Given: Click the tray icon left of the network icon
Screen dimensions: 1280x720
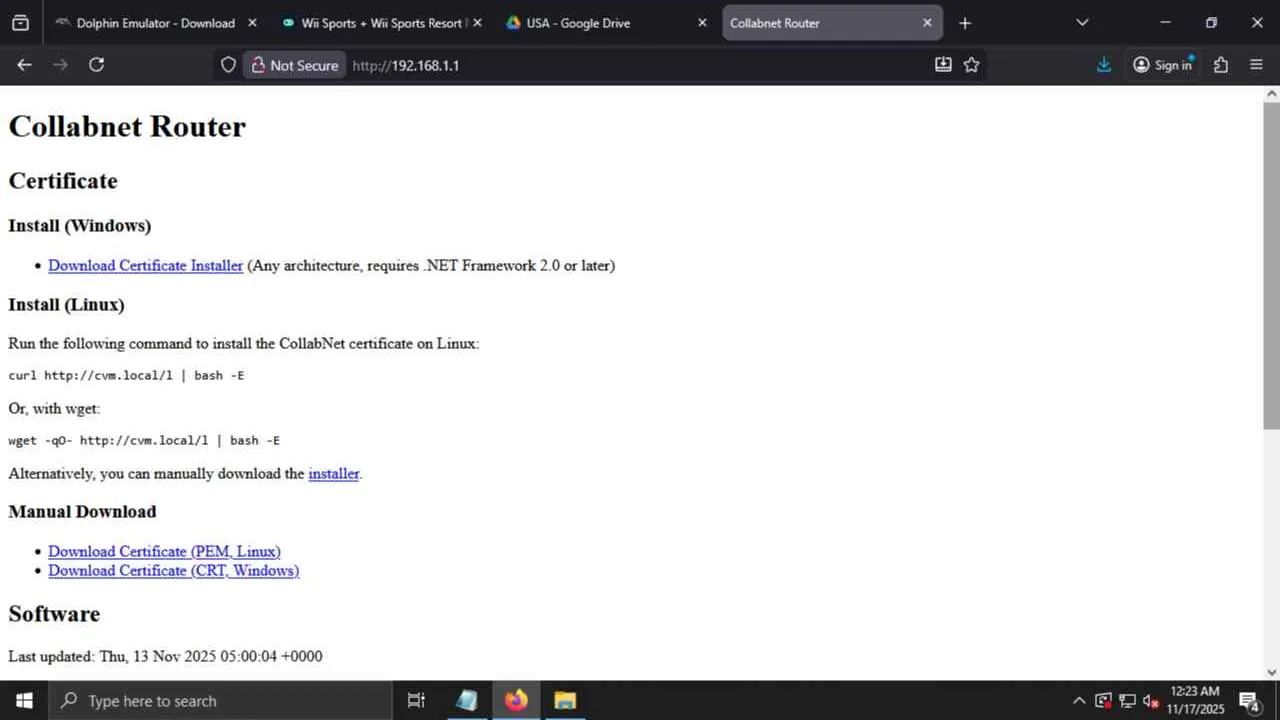Looking at the screenshot, I should (x=1103, y=700).
